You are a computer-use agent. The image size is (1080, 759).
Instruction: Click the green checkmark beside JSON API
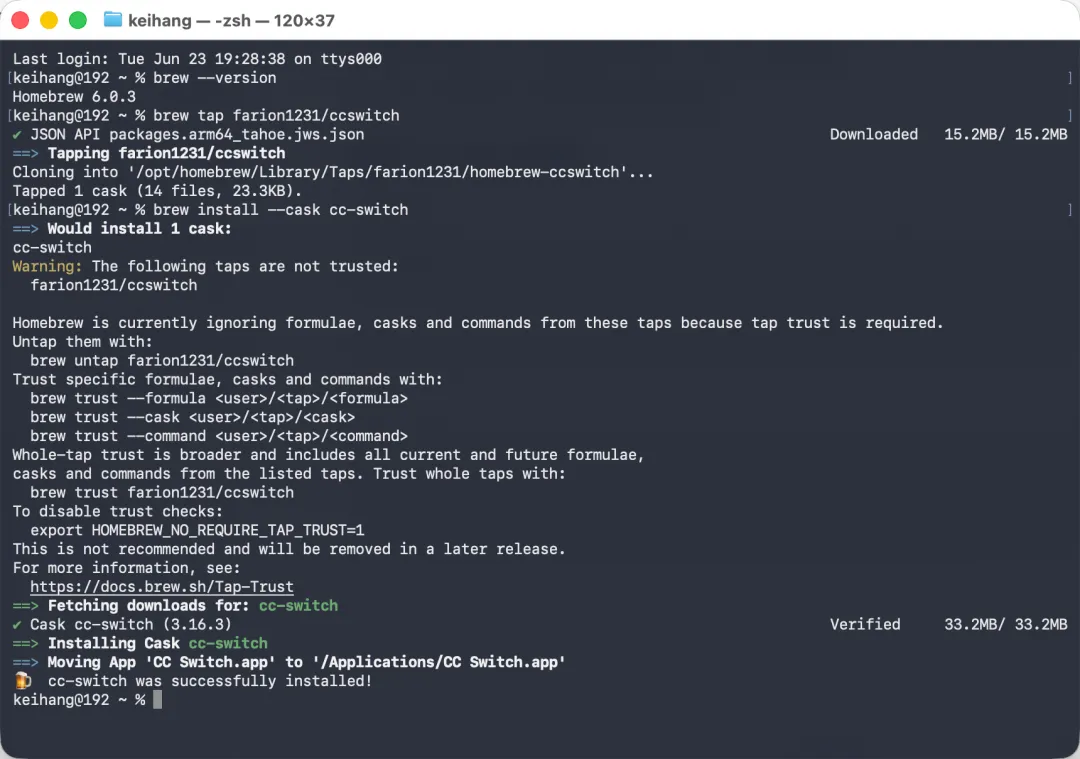[17, 134]
